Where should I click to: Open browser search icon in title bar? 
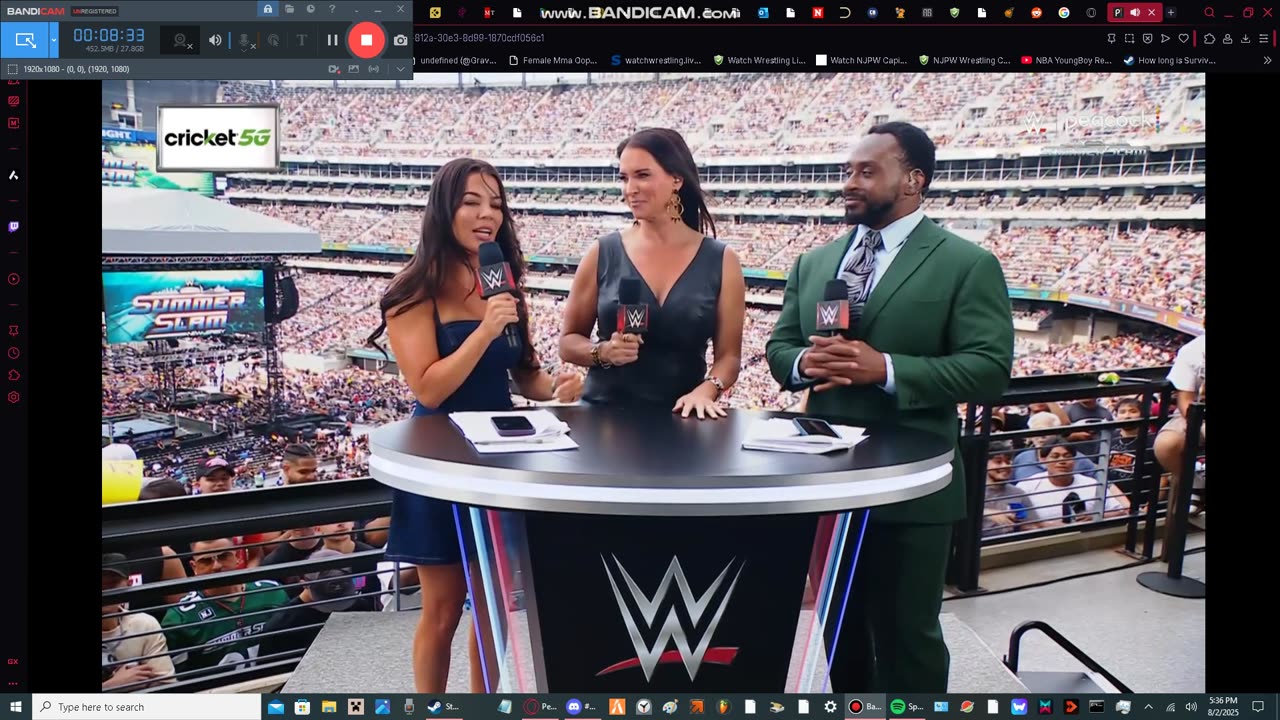pos(1209,12)
